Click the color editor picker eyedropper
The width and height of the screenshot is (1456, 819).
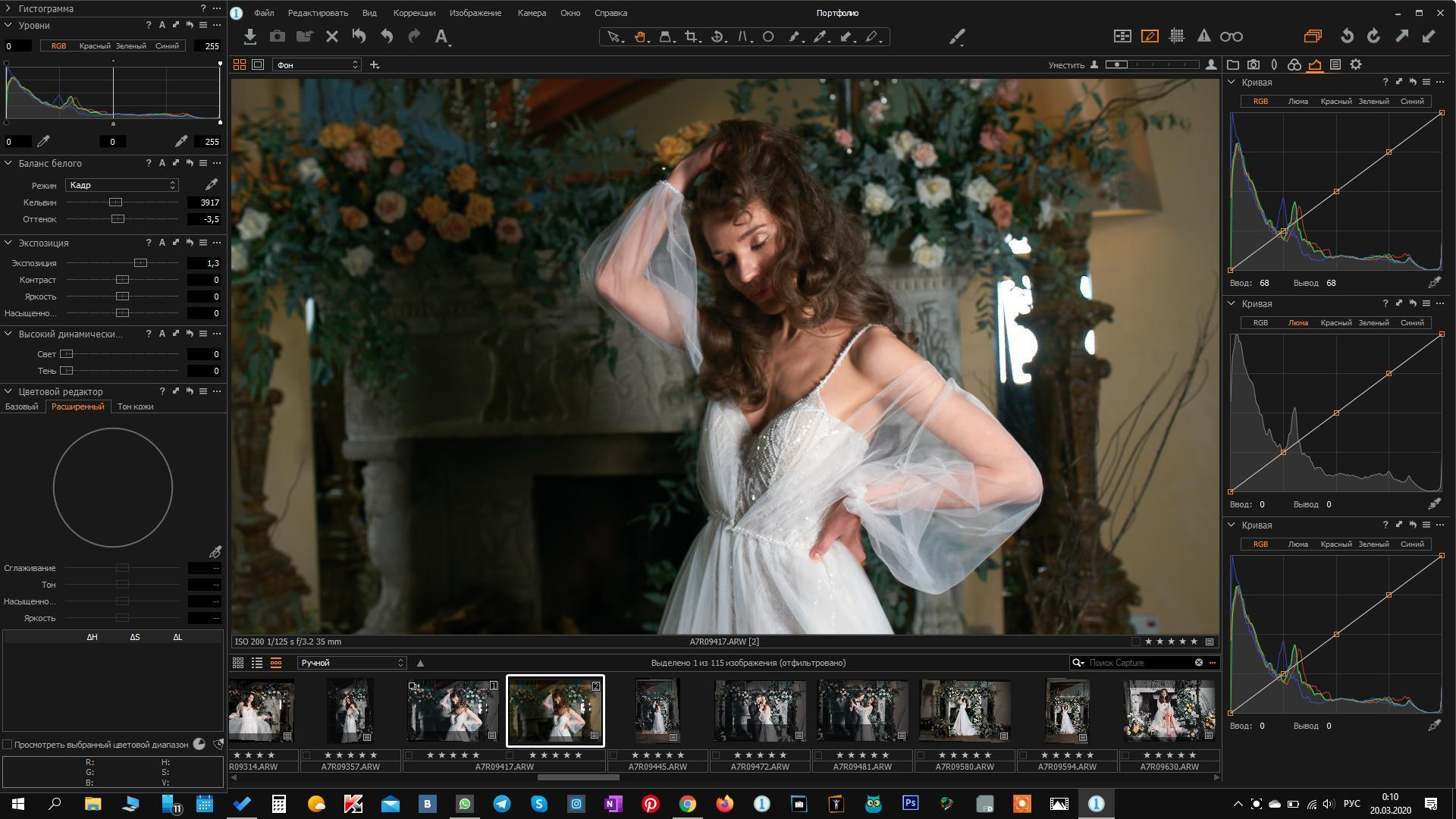pyautogui.click(x=215, y=552)
